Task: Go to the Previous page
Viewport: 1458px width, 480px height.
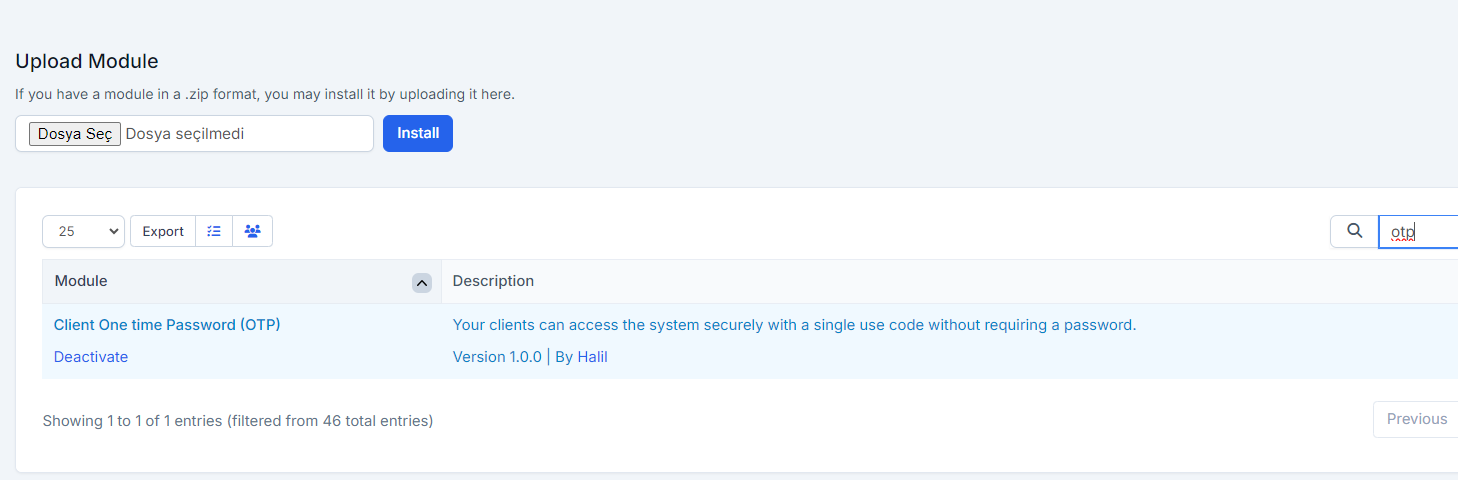Action: pyautogui.click(x=1416, y=419)
